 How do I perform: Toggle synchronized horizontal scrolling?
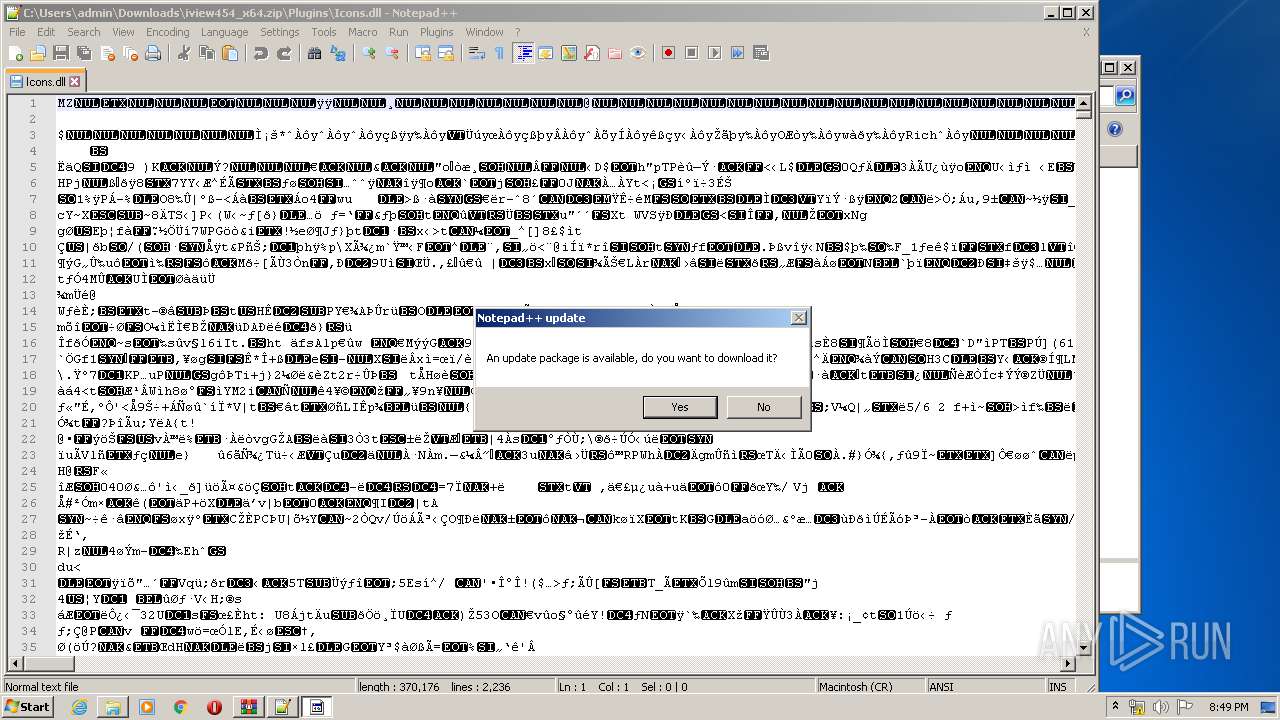click(446, 53)
